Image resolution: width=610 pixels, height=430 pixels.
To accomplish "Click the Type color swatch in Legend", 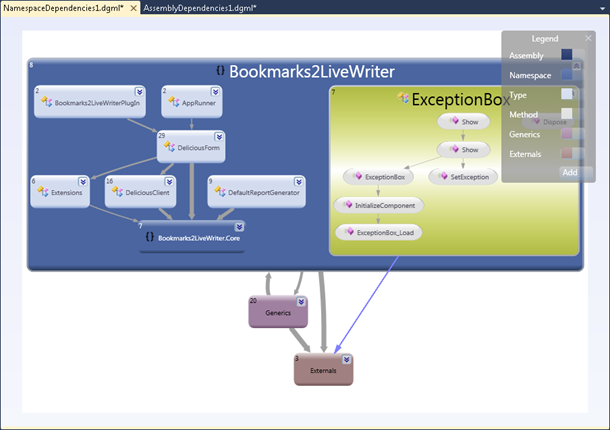I will pyautogui.click(x=567, y=94).
